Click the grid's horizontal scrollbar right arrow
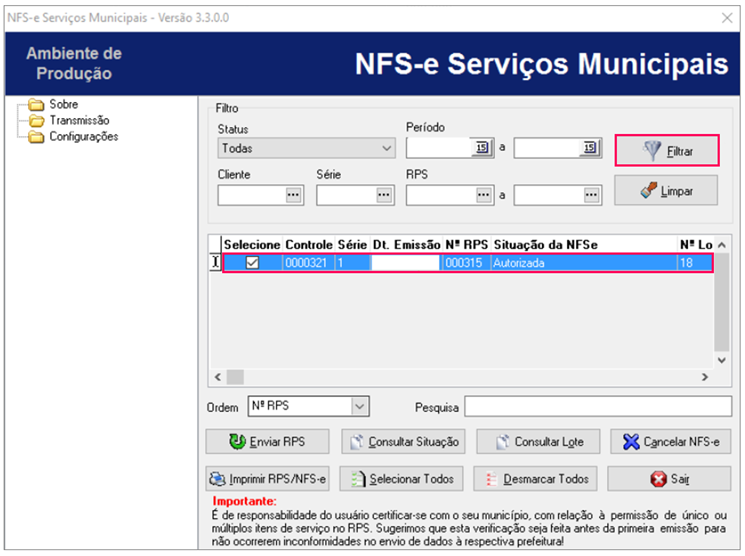This screenshot has height=556, width=745. pyautogui.click(x=704, y=377)
